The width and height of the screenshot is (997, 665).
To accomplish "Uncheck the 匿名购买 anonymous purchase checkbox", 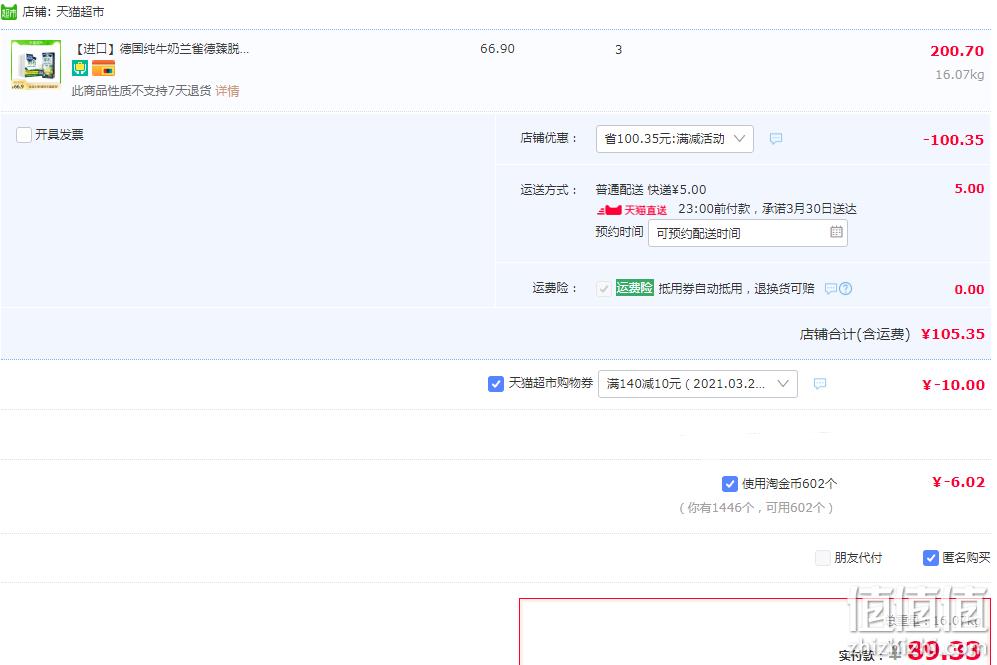I will (931, 558).
